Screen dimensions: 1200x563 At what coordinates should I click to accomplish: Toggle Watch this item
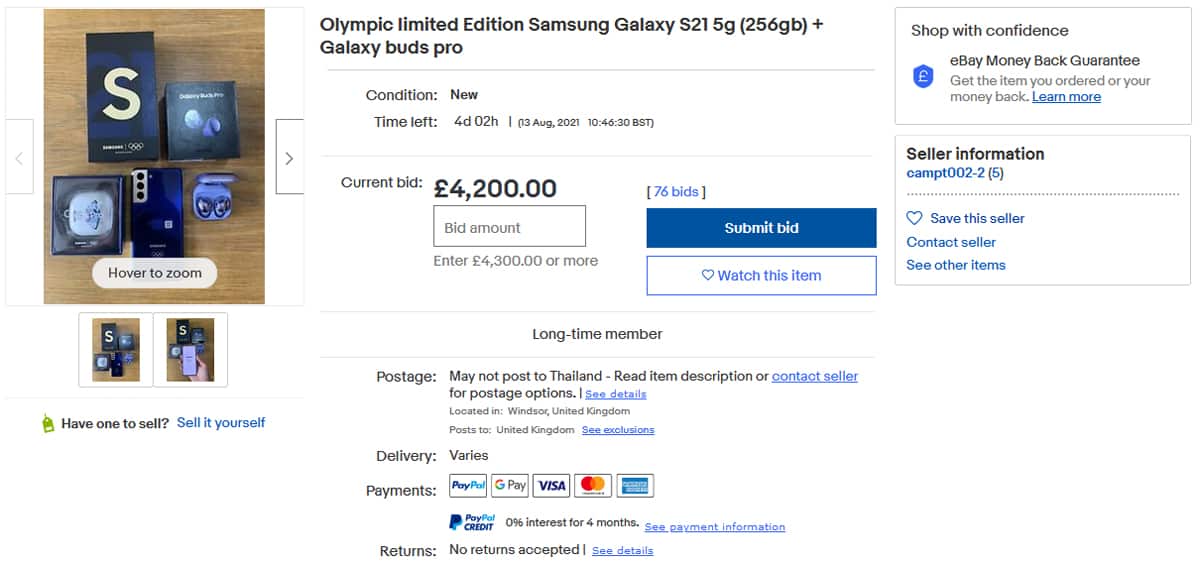pos(761,276)
